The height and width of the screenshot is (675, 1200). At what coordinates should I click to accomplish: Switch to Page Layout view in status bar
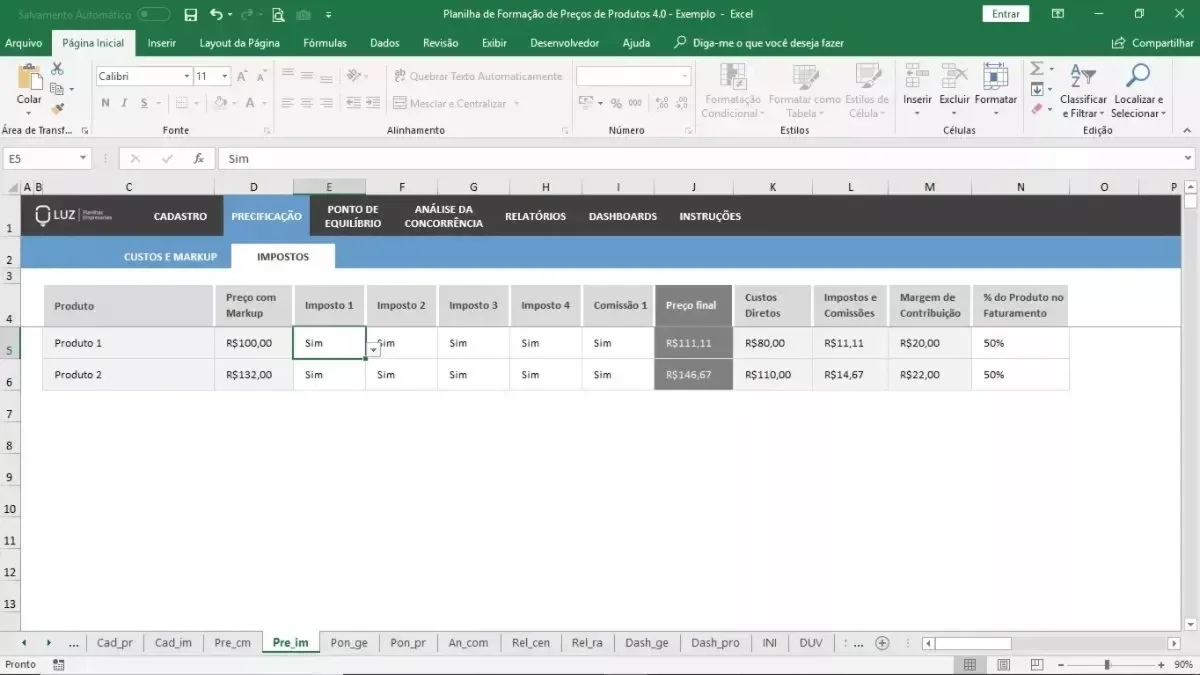[x=1002, y=665]
